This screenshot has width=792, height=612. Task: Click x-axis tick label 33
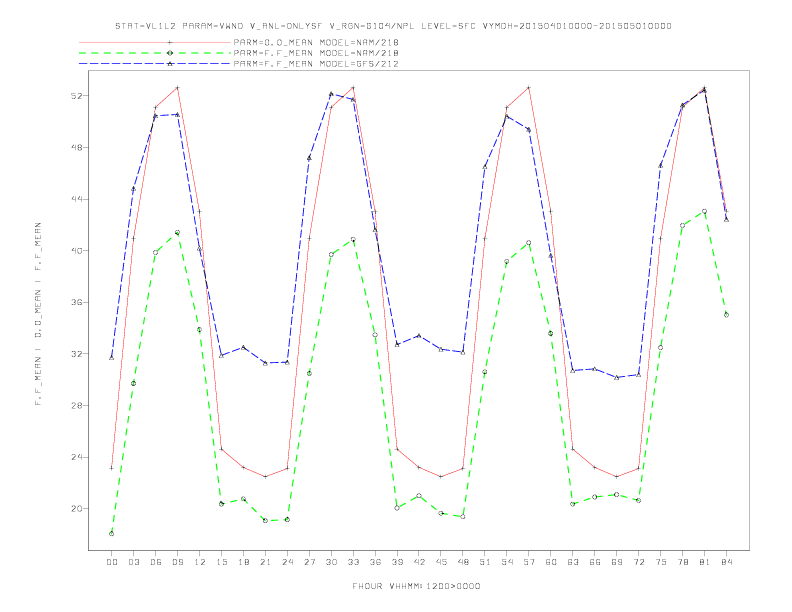point(353,562)
